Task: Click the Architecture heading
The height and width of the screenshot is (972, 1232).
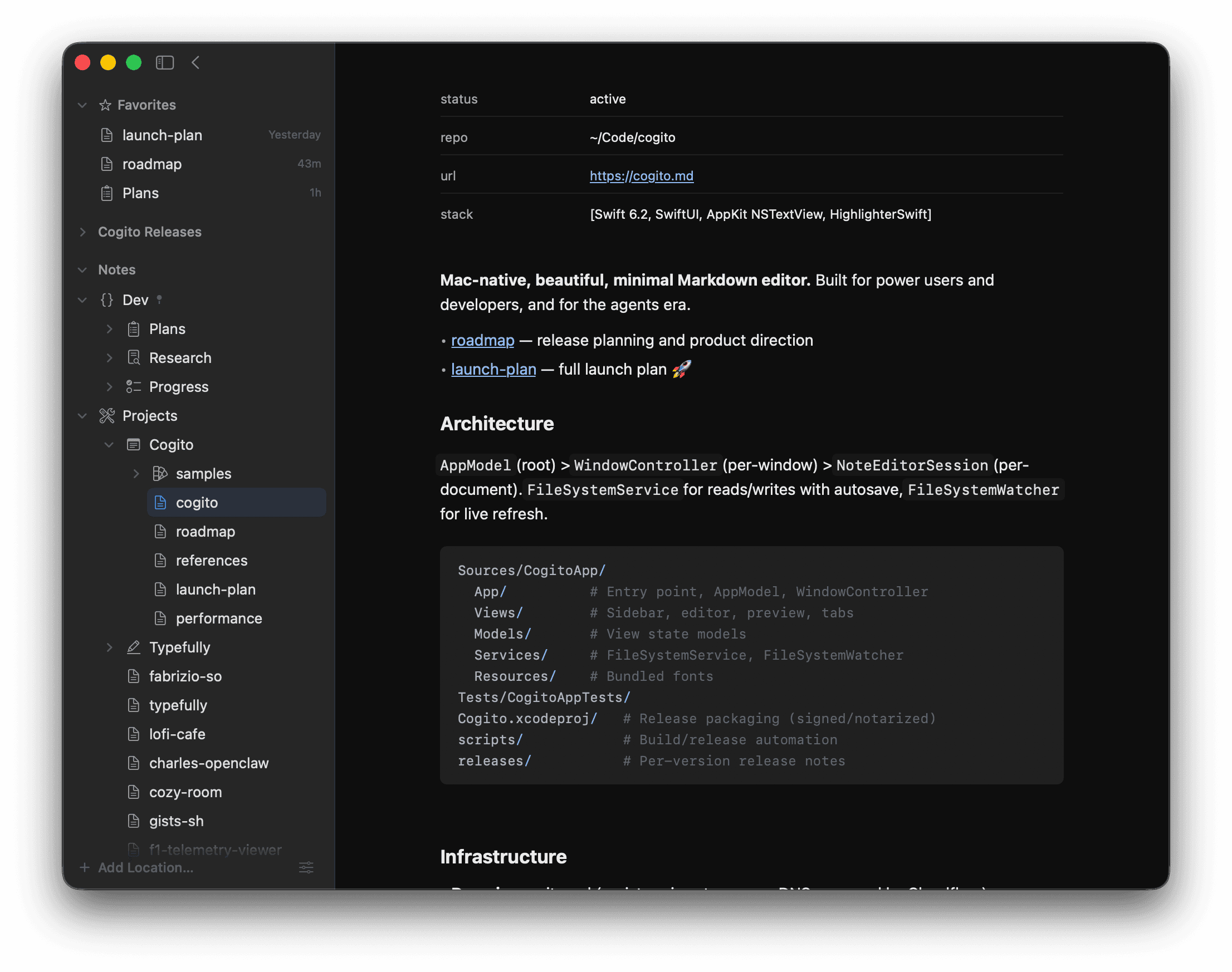Action: point(497,424)
